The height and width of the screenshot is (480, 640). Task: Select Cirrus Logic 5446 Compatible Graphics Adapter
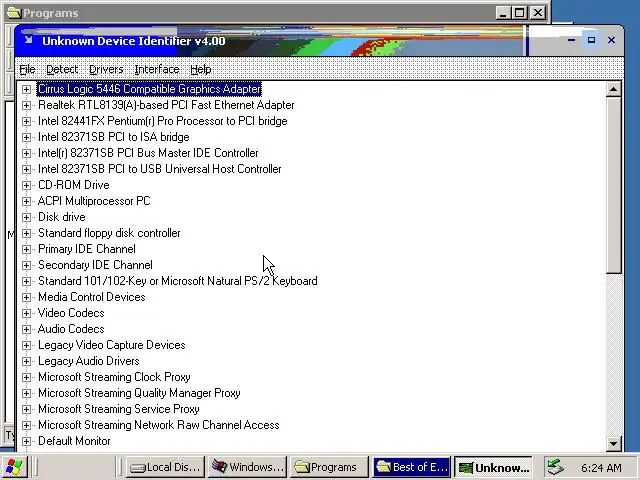click(x=149, y=89)
